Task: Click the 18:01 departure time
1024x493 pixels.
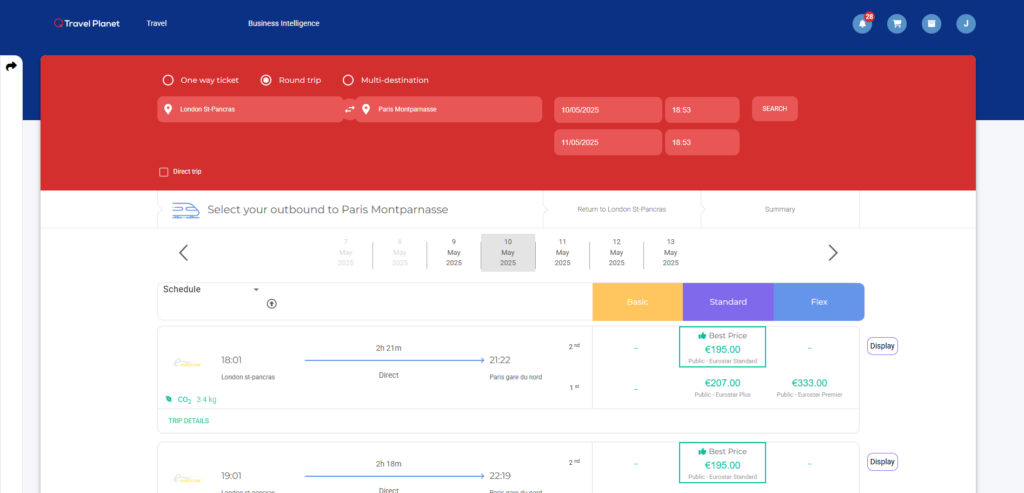Action: click(232, 360)
